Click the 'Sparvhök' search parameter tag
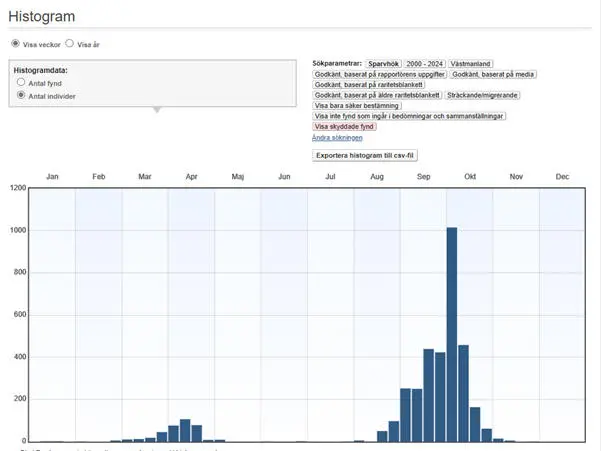Image resolution: width=601 pixels, height=451 pixels. tap(383, 63)
